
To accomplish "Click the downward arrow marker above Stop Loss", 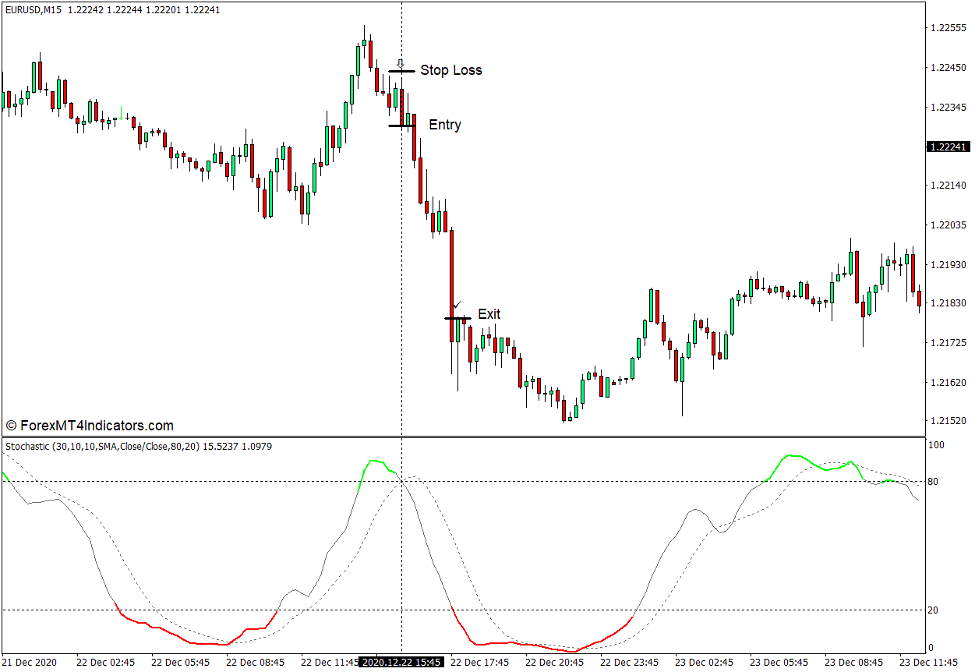I will coord(402,62).
